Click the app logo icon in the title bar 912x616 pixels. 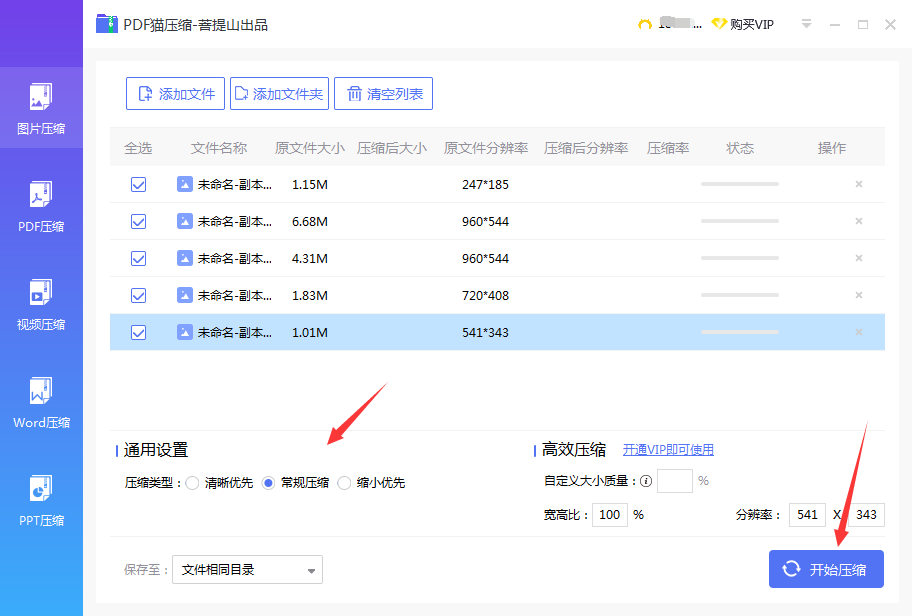(x=106, y=24)
